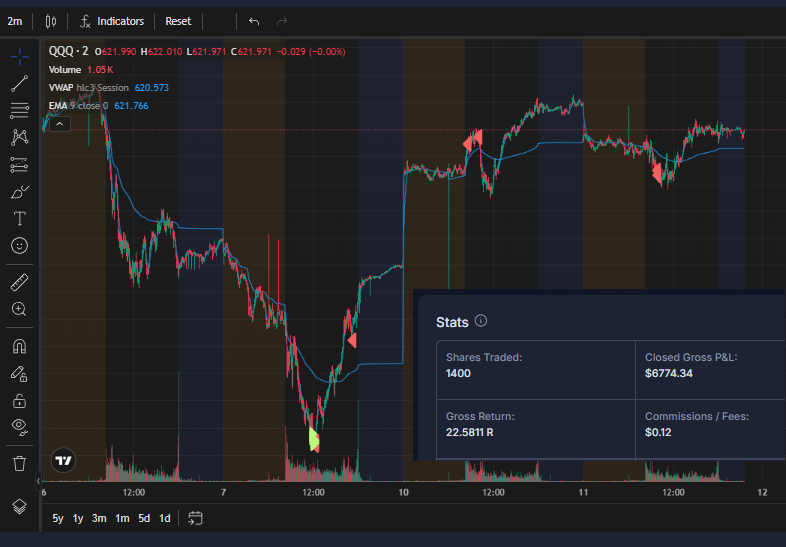Set date range to 3m
Viewport: 786px width, 547px height.
99,518
